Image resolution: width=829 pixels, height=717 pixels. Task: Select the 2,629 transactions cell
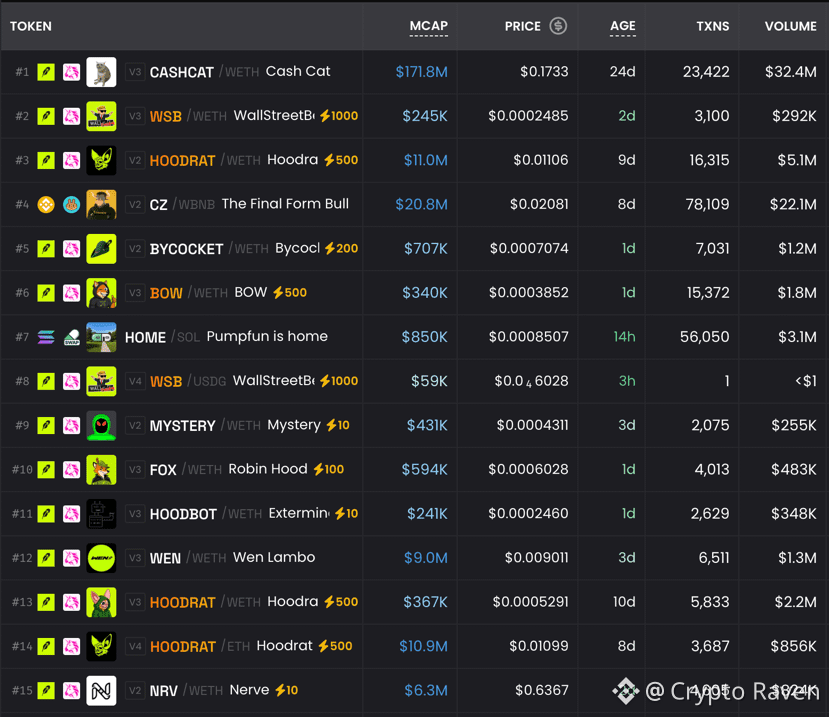[x=710, y=513]
